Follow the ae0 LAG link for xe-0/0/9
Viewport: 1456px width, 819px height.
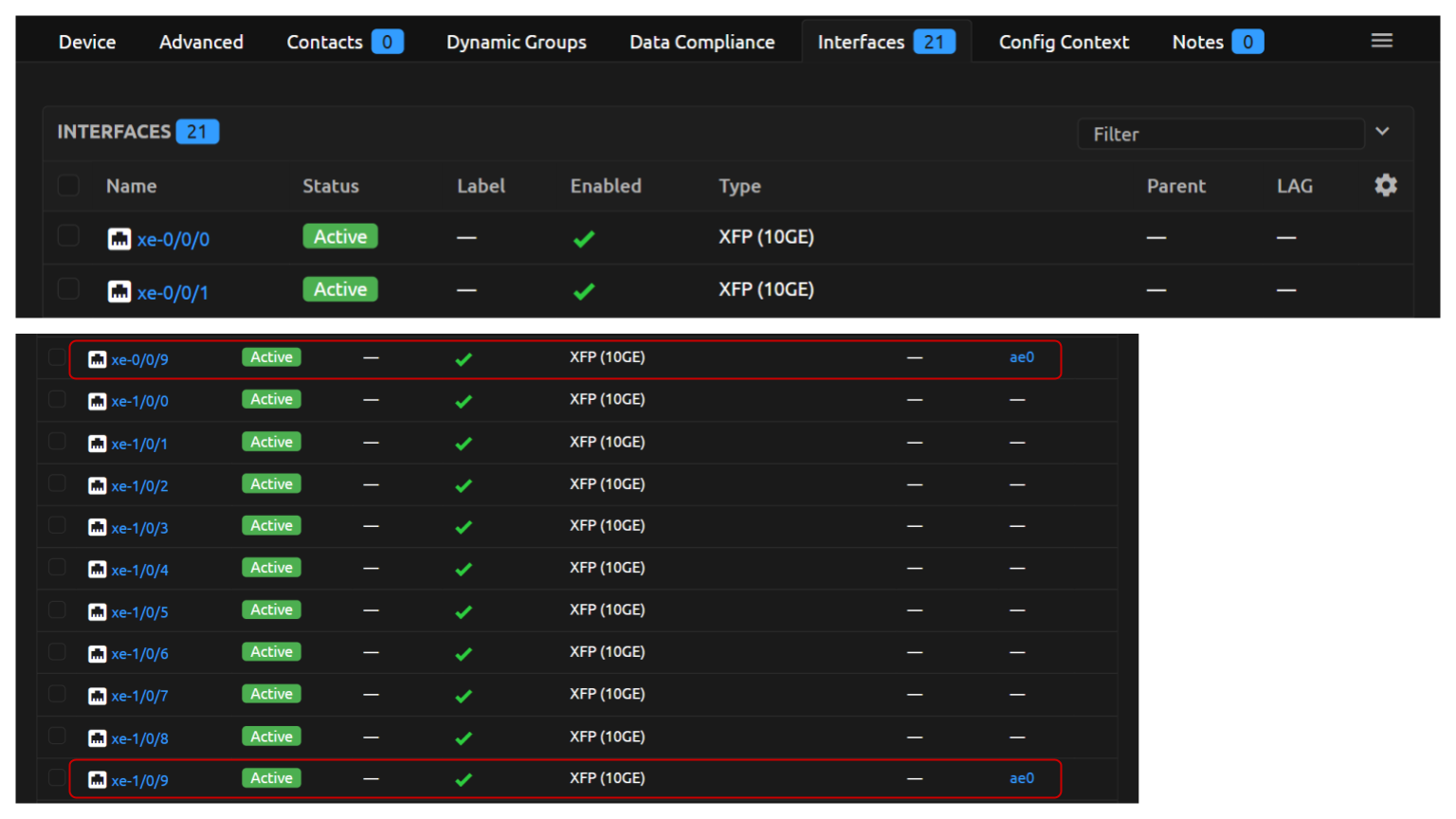(x=1021, y=357)
